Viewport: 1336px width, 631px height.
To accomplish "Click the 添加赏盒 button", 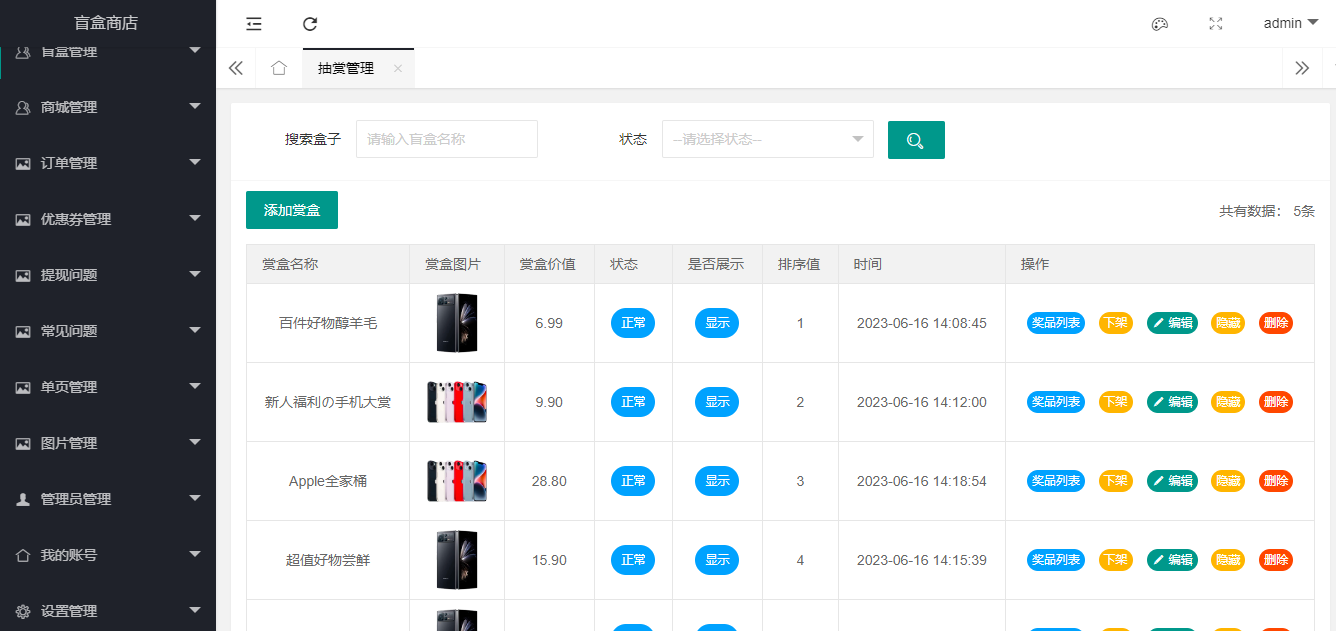I will (x=292, y=210).
